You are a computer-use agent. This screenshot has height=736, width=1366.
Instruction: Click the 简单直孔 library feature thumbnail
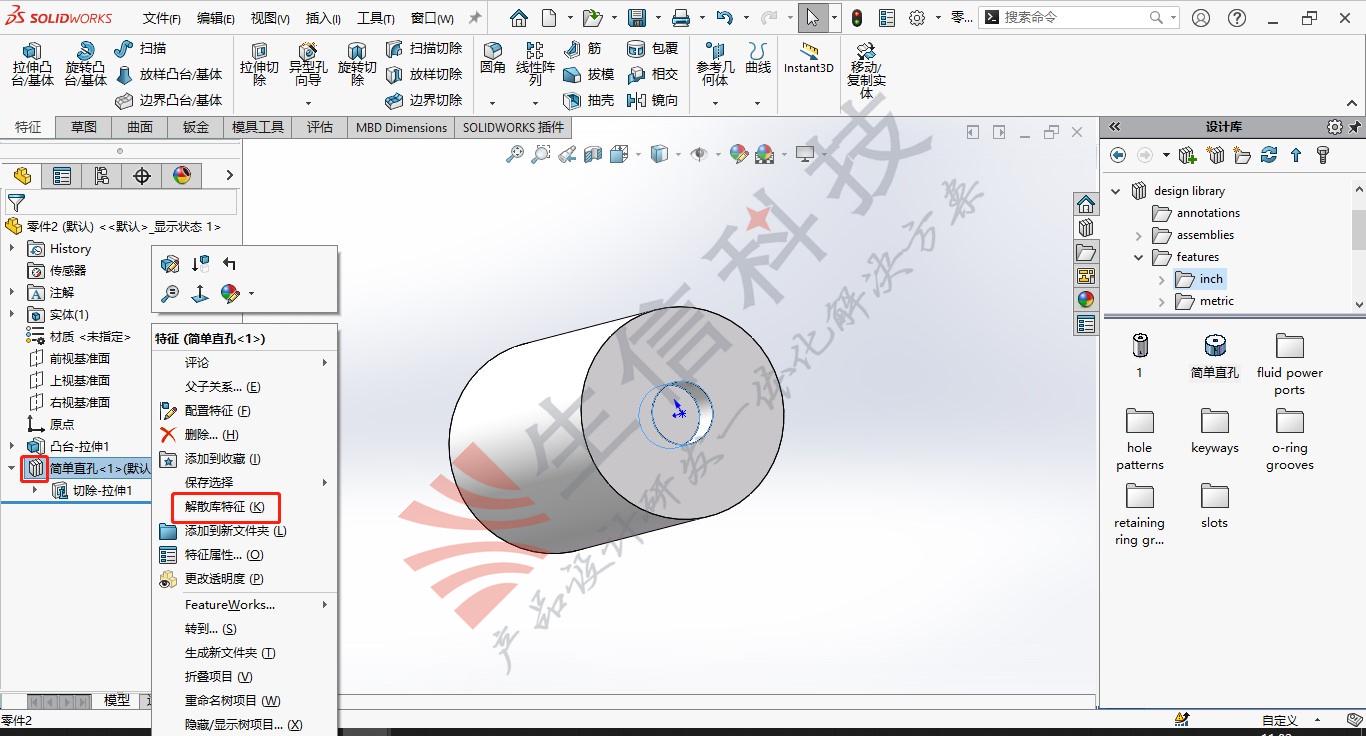(1215, 356)
